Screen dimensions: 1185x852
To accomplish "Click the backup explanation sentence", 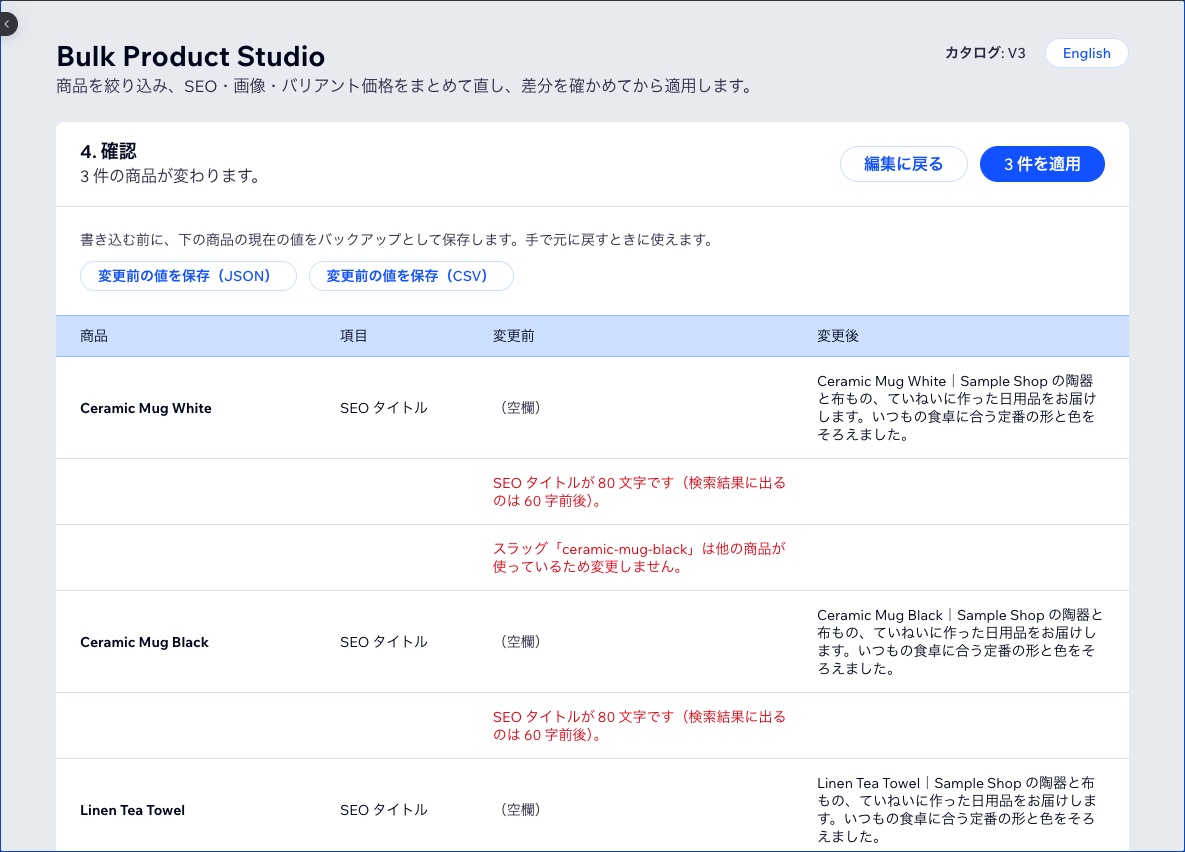I will pyautogui.click(x=397, y=240).
